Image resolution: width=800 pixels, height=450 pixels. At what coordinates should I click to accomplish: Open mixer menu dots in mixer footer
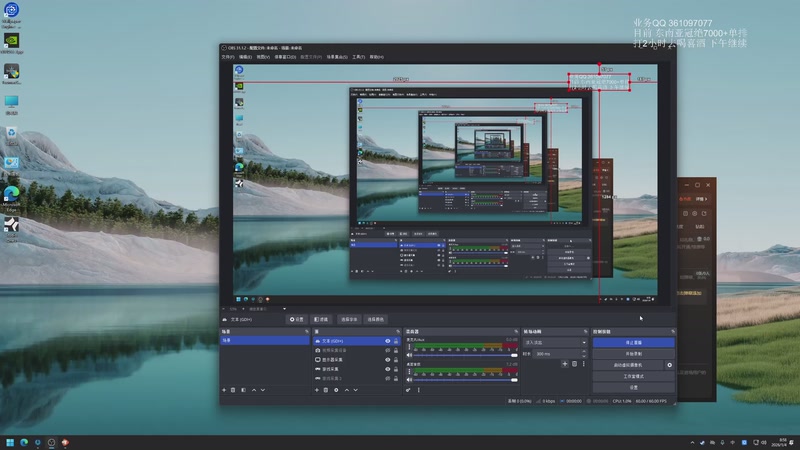click(419, 390)
